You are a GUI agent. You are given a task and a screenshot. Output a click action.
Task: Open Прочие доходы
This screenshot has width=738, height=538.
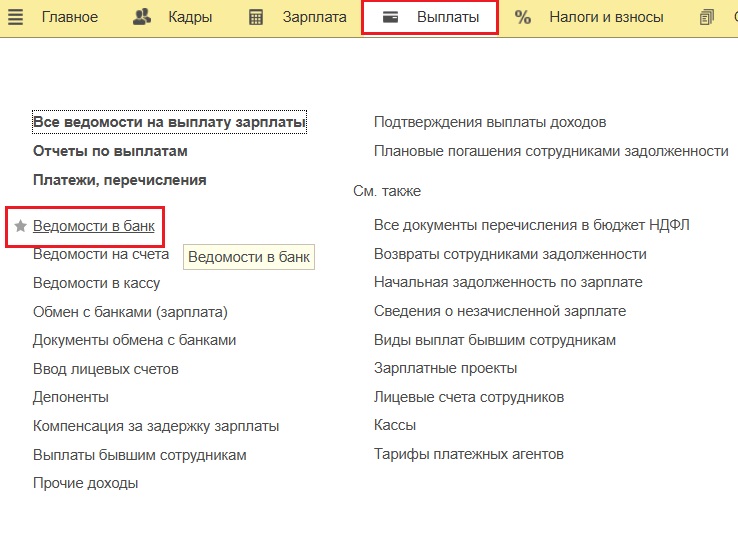86,483
